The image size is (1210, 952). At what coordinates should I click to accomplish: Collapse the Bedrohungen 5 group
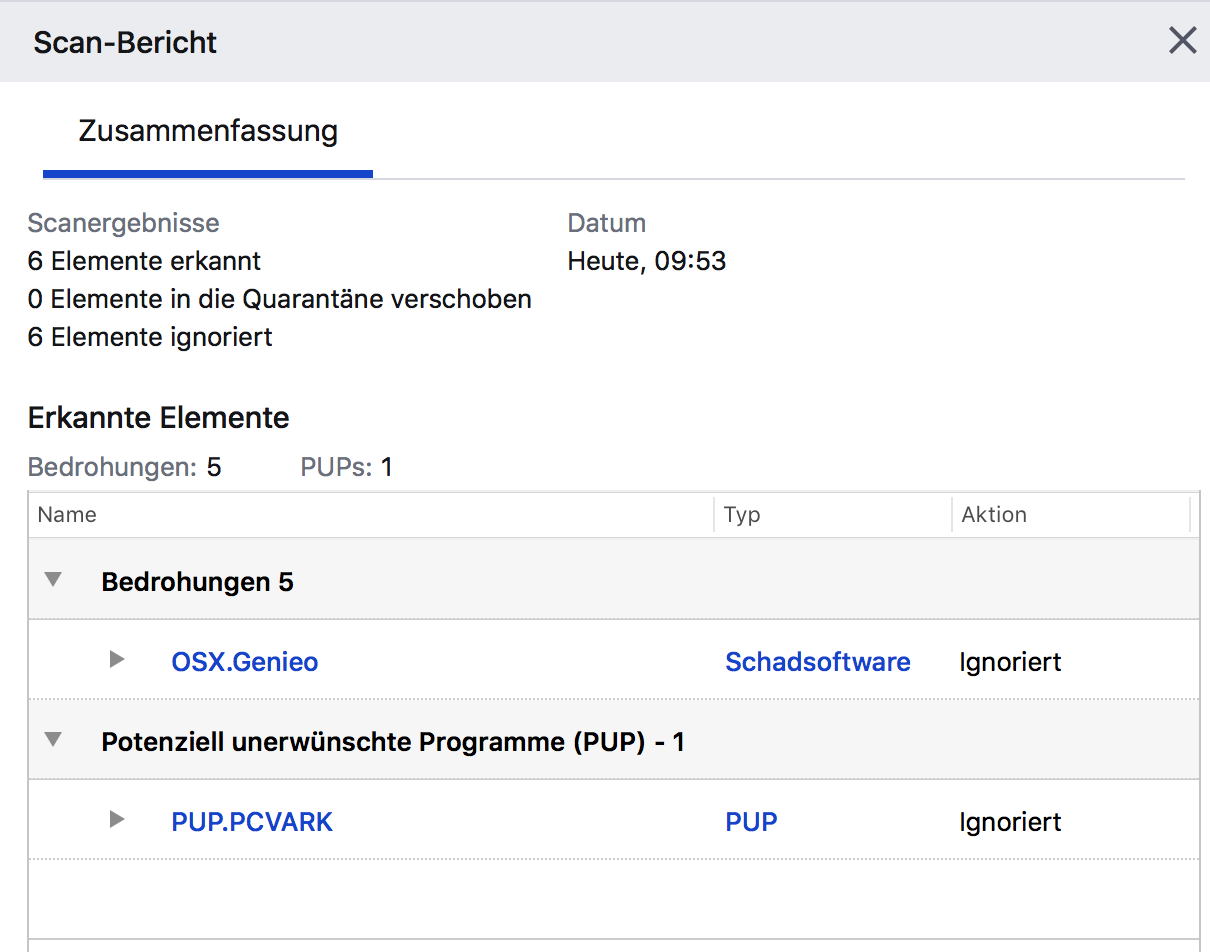tap(54, 580)
